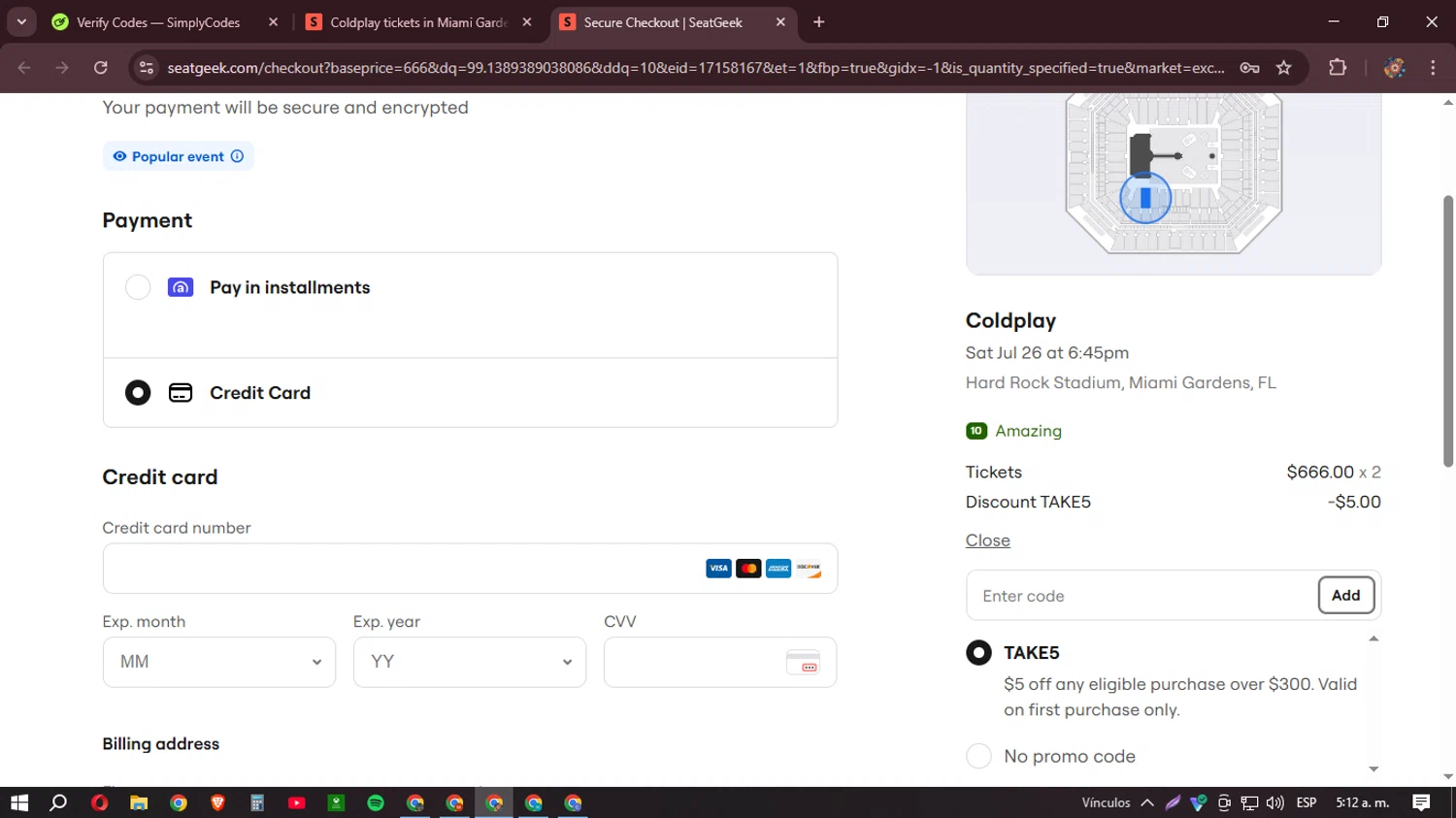The image size is (1456, 818).
Task: Open the Exp. year YY dropdown
Action: (470, 662)
